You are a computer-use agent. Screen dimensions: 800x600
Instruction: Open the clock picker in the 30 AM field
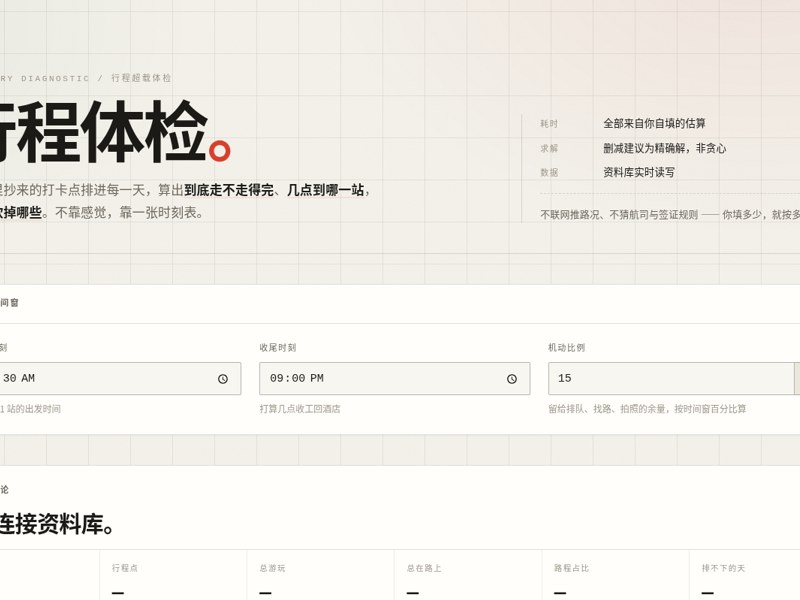(223, 379)
